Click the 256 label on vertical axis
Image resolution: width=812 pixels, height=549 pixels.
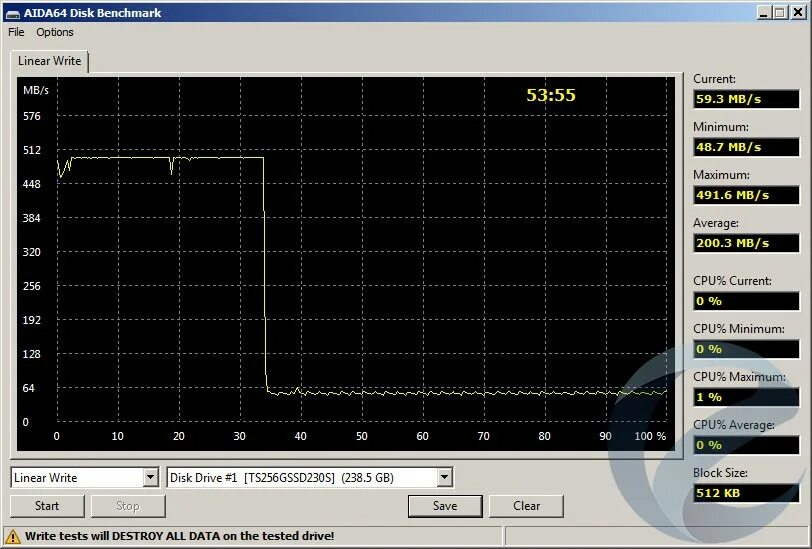point(32,286)
